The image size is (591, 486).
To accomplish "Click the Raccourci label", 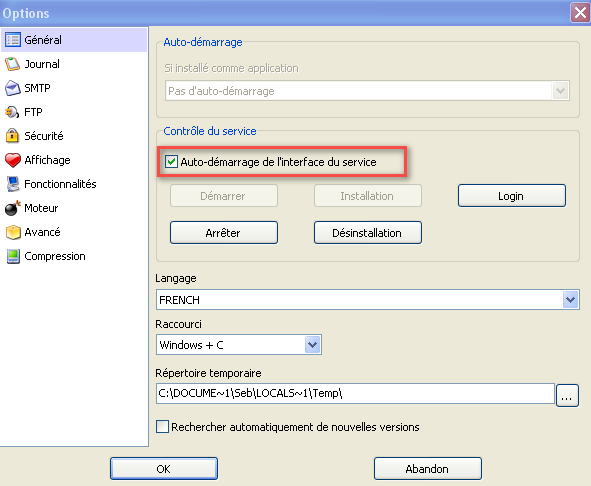I will point(178,324).
